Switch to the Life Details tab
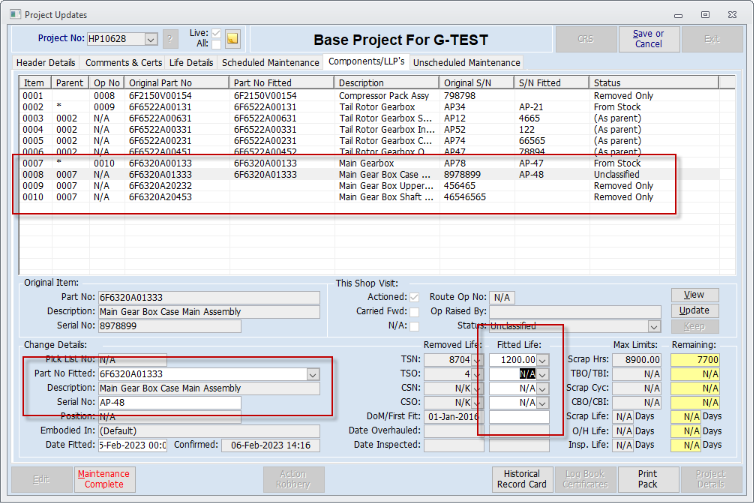 point(191,63)
